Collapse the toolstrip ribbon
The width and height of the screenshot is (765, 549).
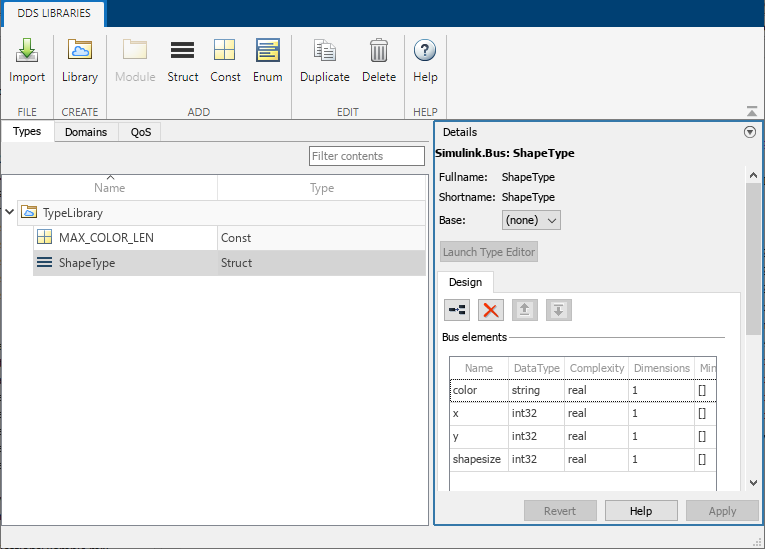(x=752, y=112)
